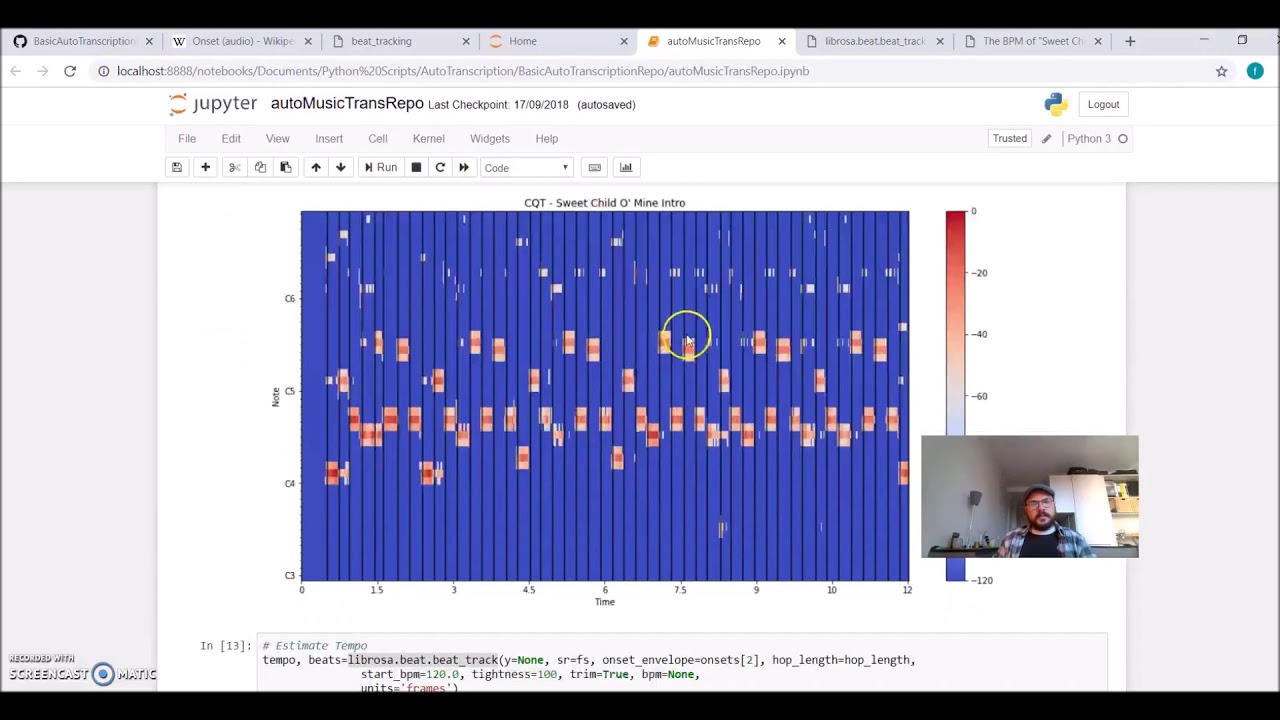Click inside the Estimate Tempo code cell
This screenshot has width=1280, height=720.
pyautogui.click(x=684, y=662)
